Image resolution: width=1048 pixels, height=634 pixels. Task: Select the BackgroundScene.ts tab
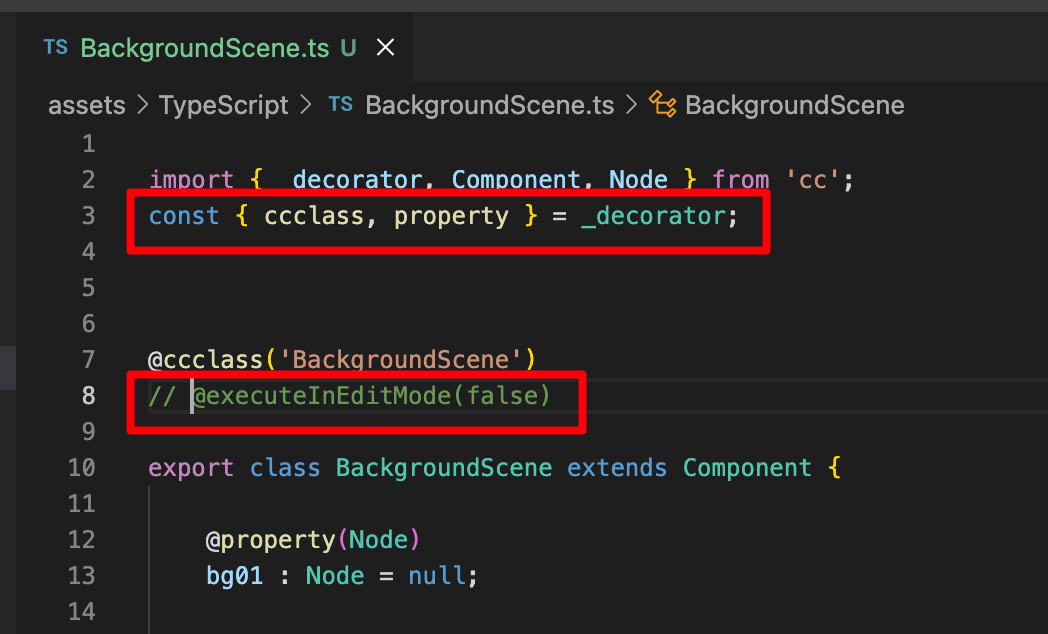pyautogui.click(x=205, y=48)
